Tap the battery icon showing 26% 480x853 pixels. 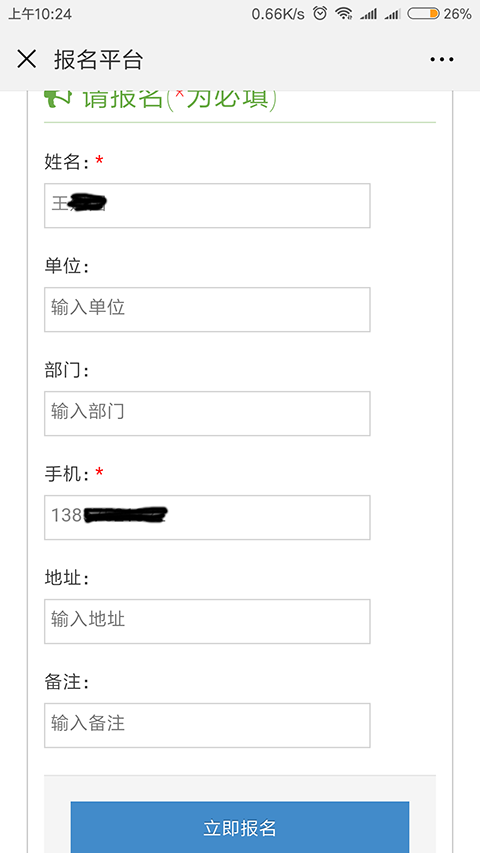423,14
